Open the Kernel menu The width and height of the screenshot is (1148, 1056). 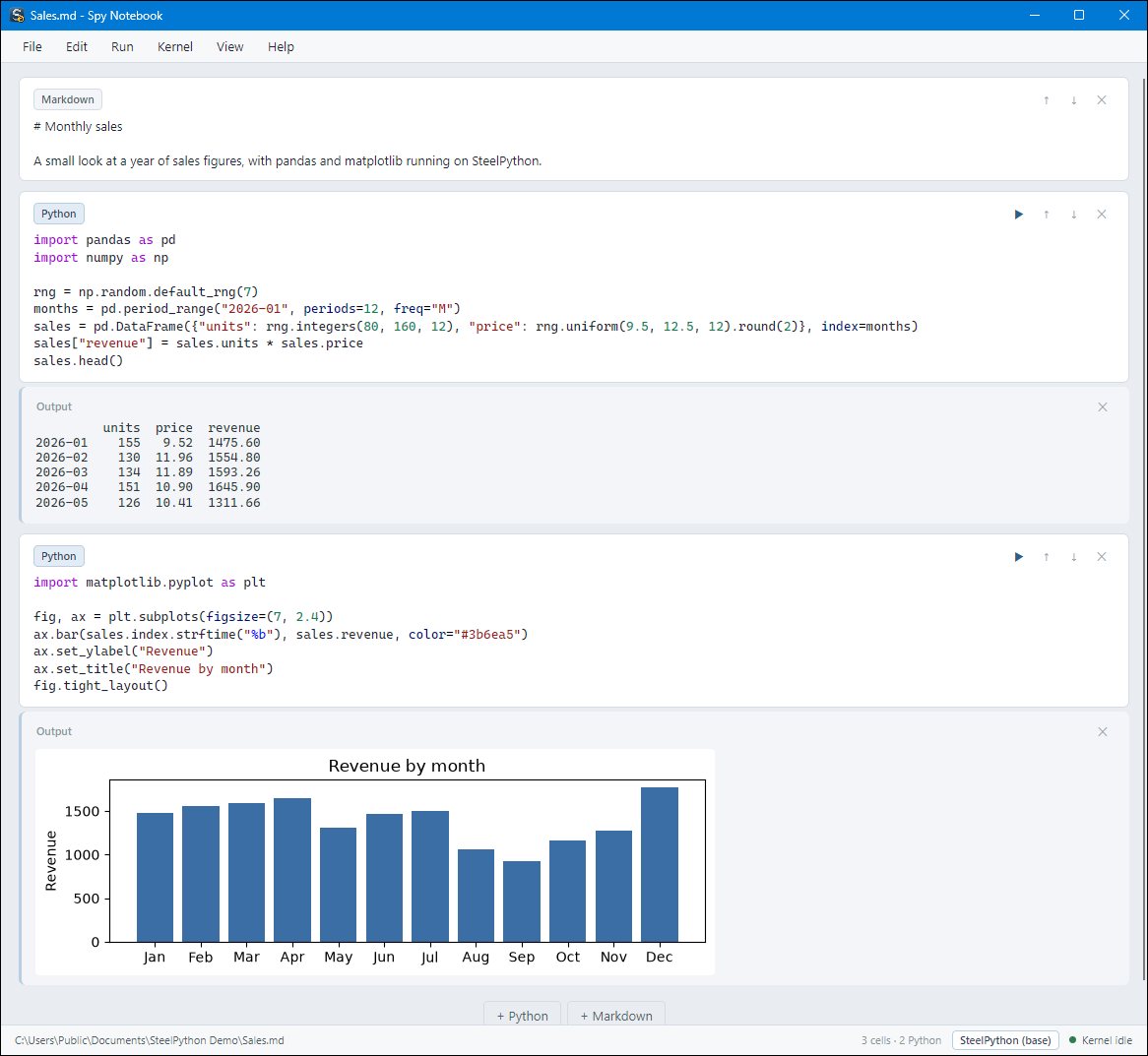(x=175, y=47)
